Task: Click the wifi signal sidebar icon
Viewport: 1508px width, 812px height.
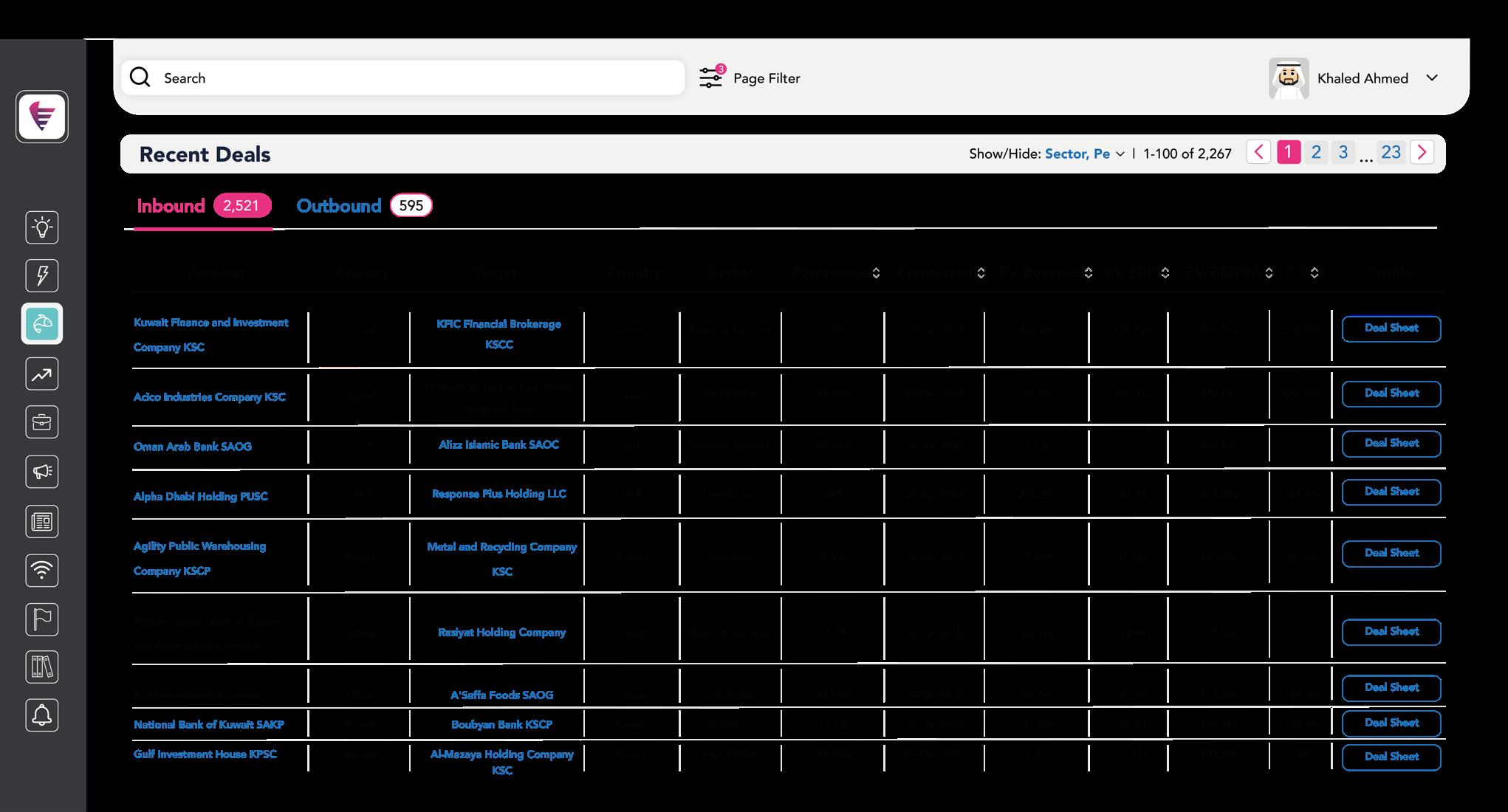Action: pyautogui.click(x=42, y=570)
